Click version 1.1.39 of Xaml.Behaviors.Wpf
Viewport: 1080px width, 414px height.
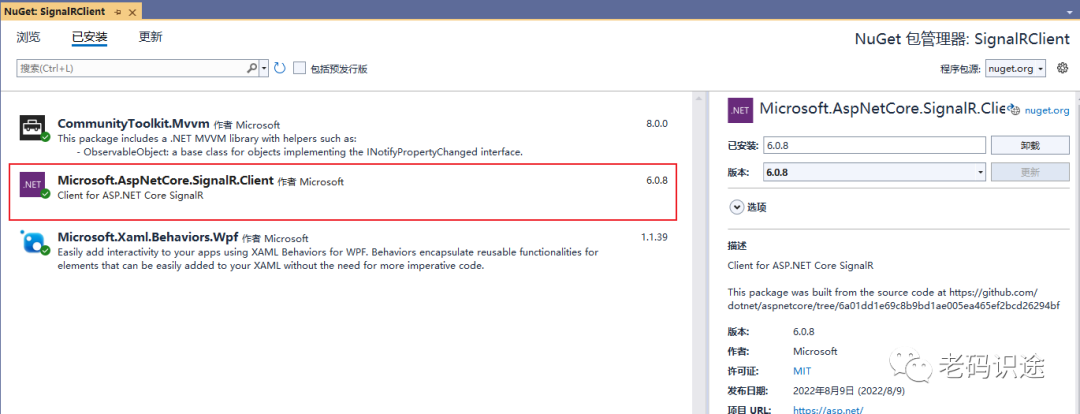click(x=654, y=237)
